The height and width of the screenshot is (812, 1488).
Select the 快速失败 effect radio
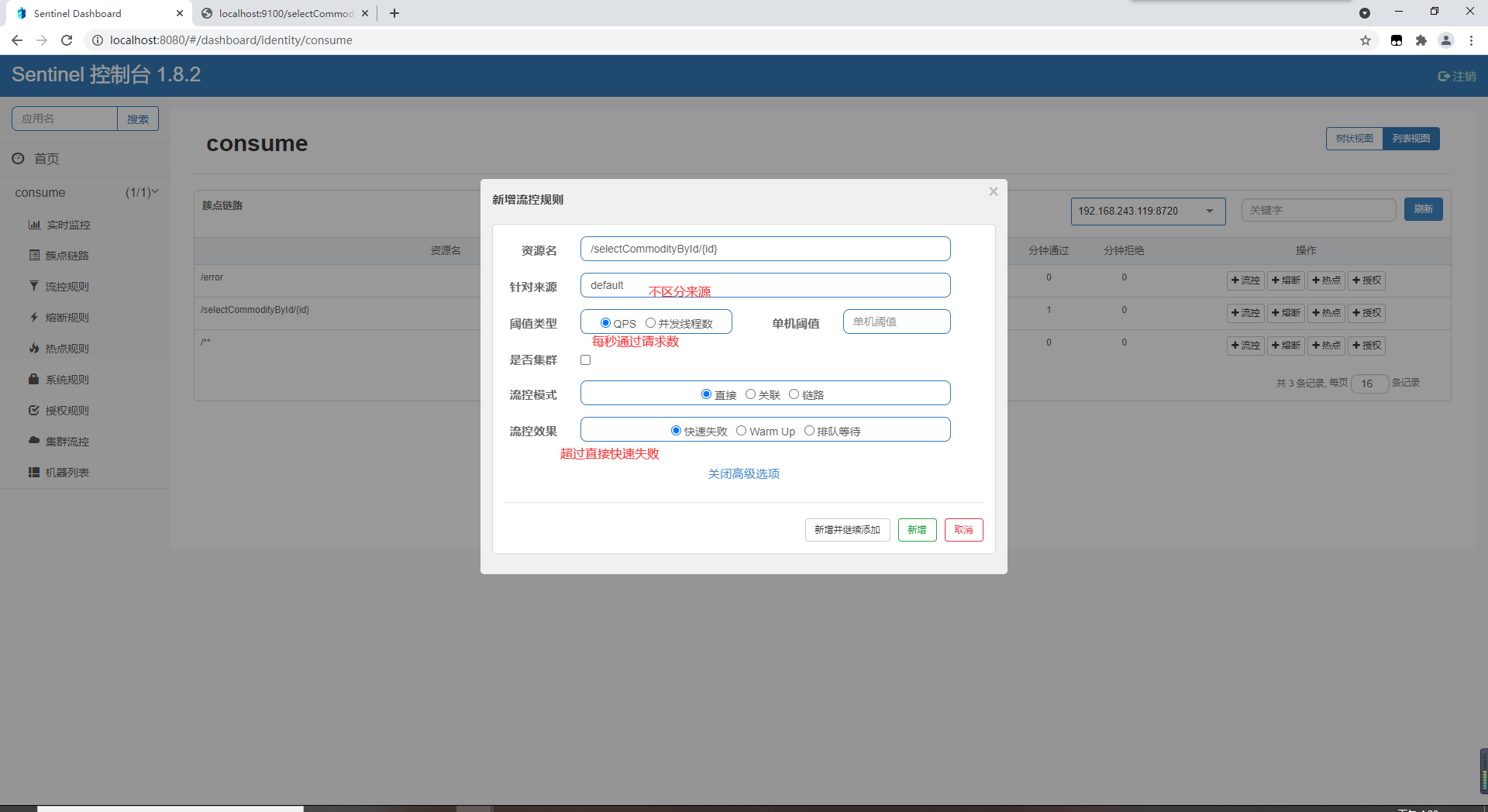tap(676, 431)
